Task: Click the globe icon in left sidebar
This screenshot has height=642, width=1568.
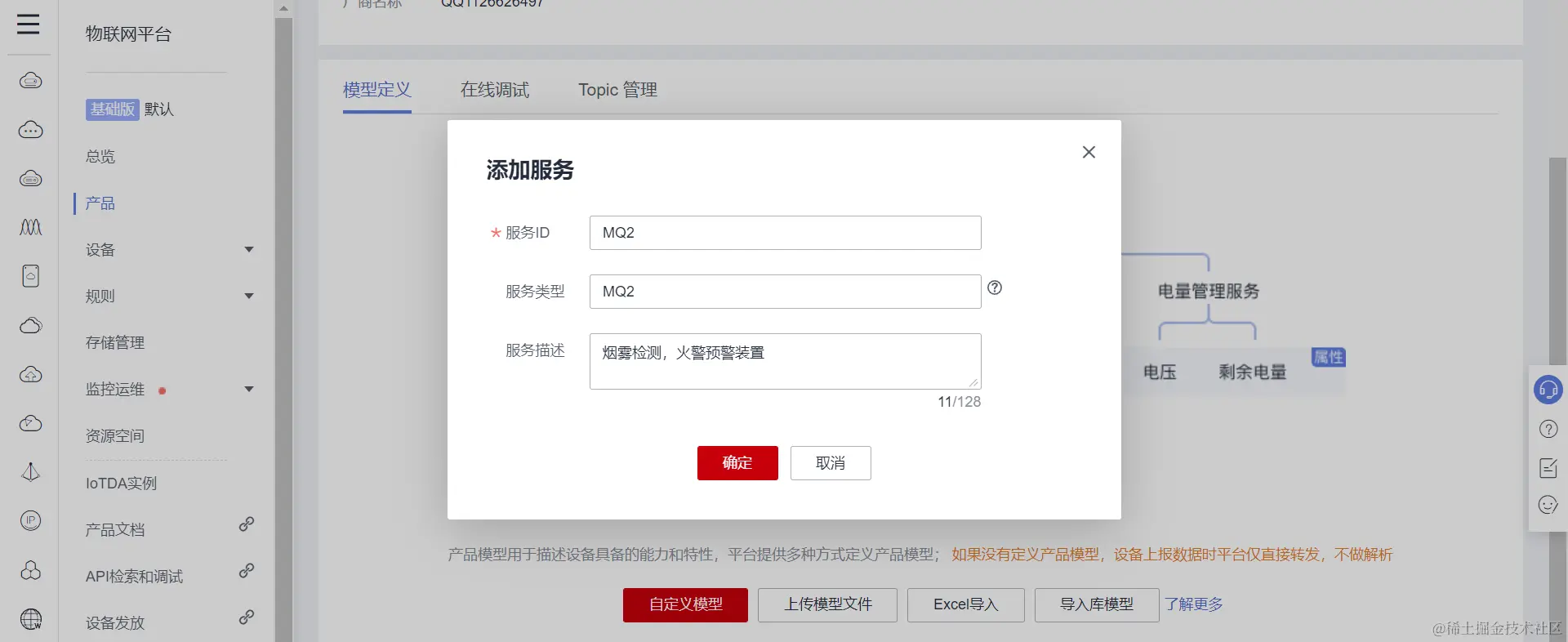Action: (x=31, y=619)
